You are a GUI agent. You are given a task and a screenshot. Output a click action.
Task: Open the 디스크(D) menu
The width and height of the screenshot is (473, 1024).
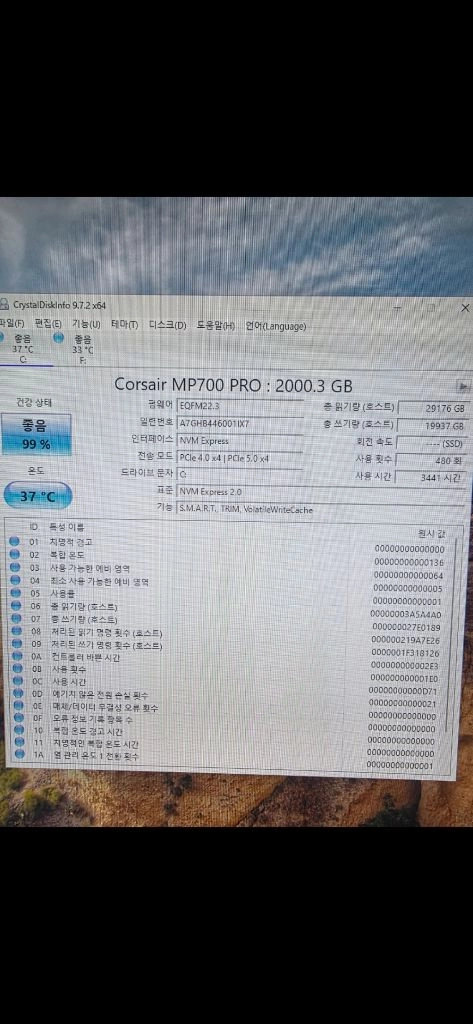(167, 325)
